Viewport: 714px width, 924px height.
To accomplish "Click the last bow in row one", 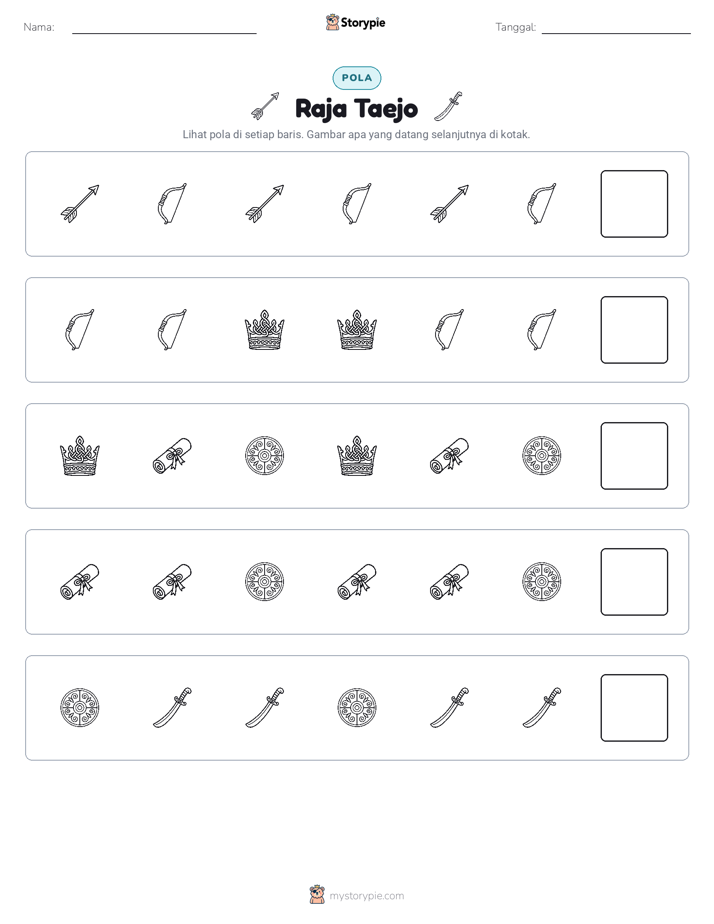I will 541,204.
